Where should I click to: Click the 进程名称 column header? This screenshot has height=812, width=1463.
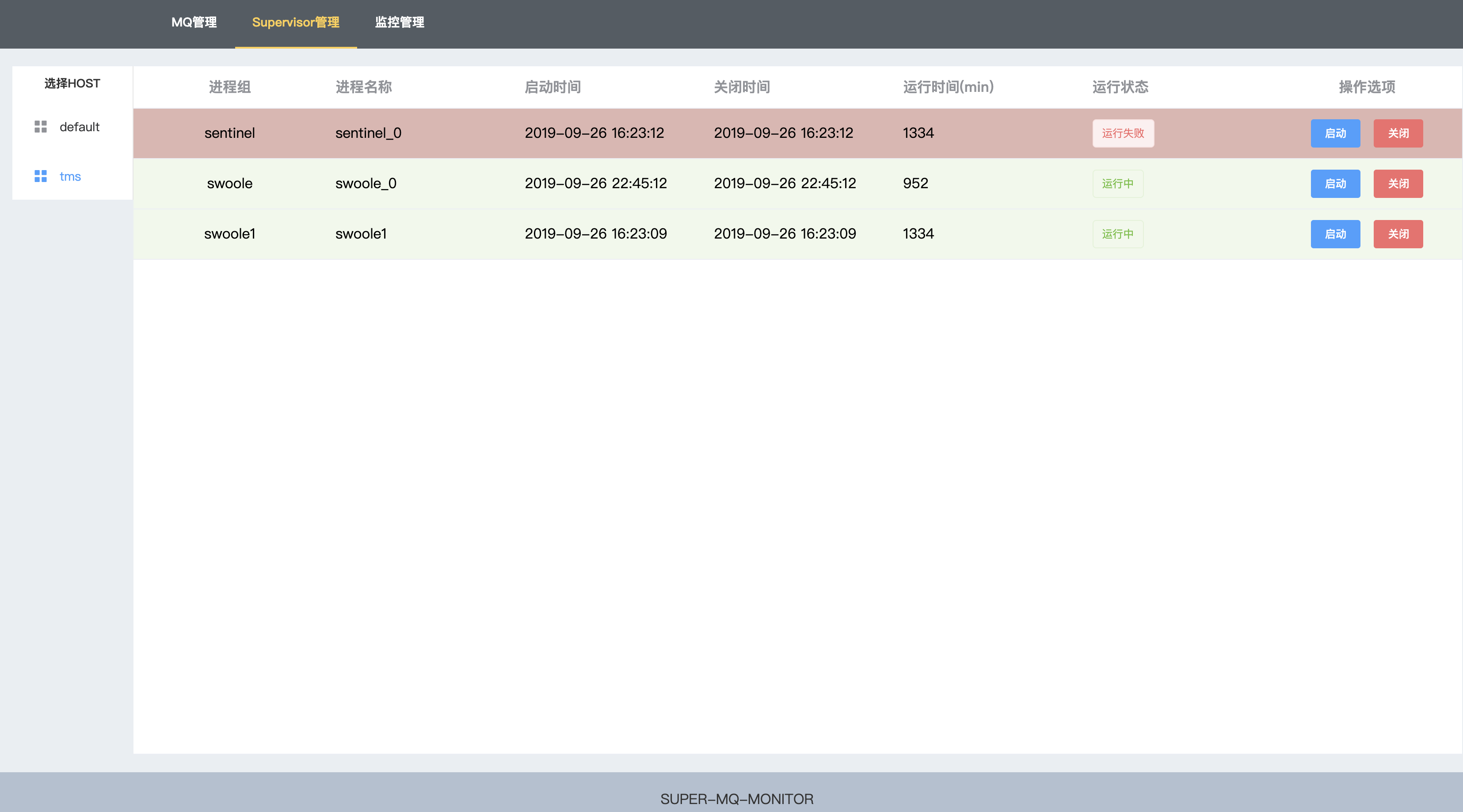[x=363, y=87]
